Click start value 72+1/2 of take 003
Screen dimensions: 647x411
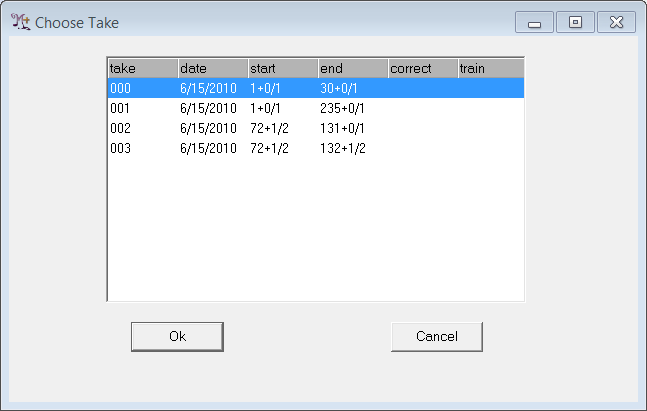269,148
